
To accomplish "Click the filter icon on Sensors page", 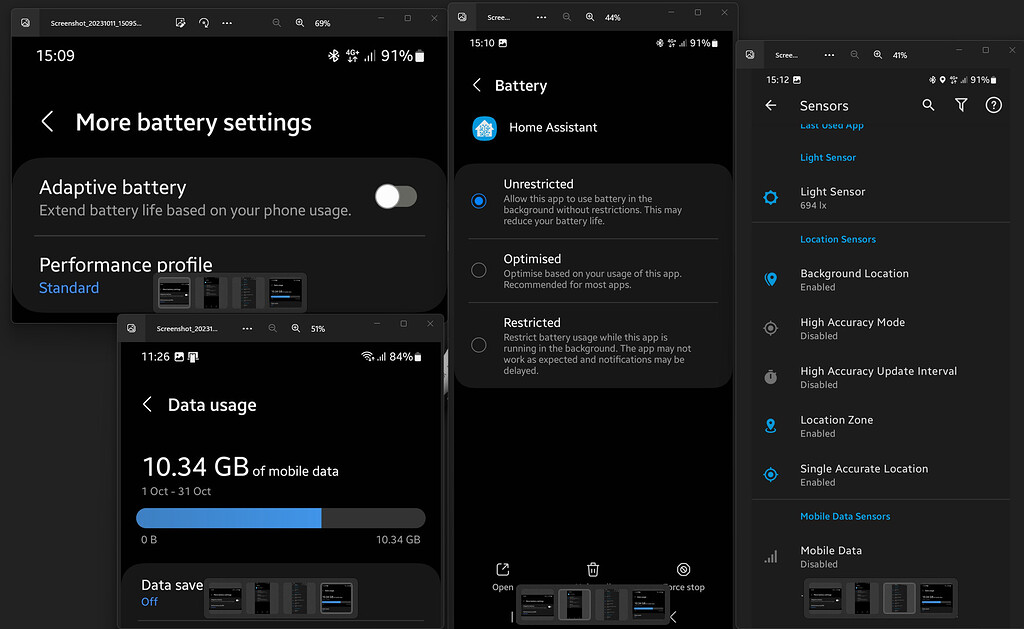I will point(960,104).
